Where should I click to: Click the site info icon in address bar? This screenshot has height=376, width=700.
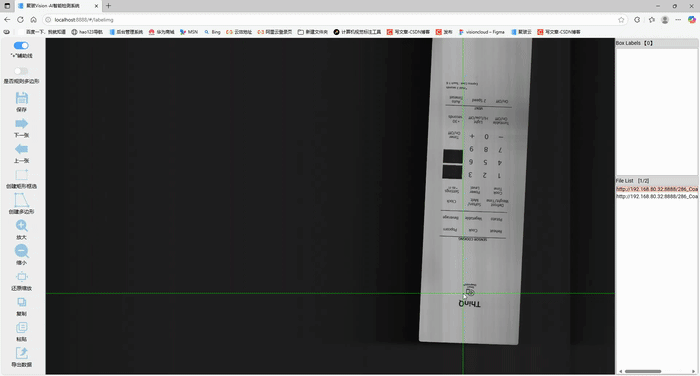(x=48, y=20)
